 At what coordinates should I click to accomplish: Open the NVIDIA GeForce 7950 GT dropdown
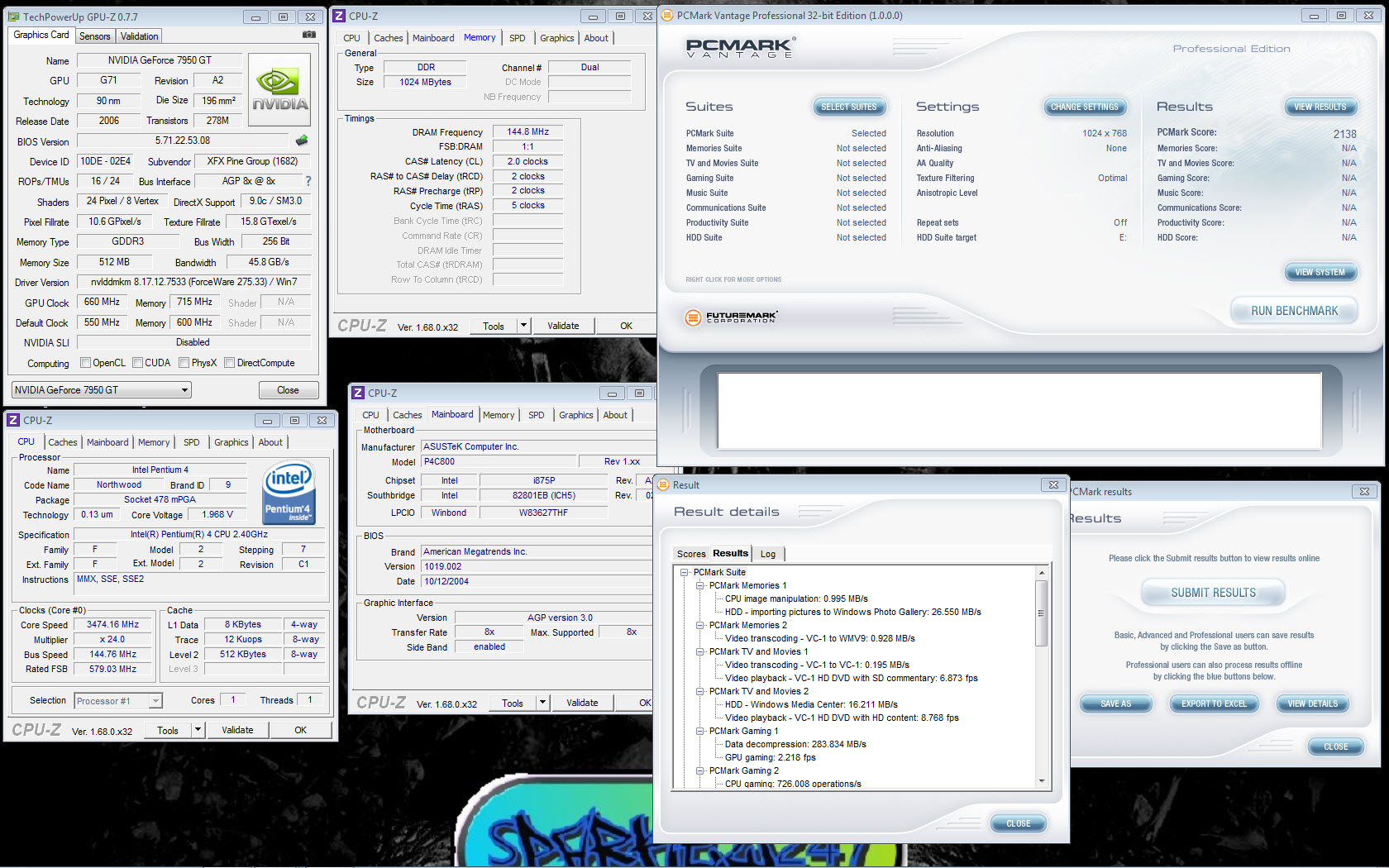[102, 389]
